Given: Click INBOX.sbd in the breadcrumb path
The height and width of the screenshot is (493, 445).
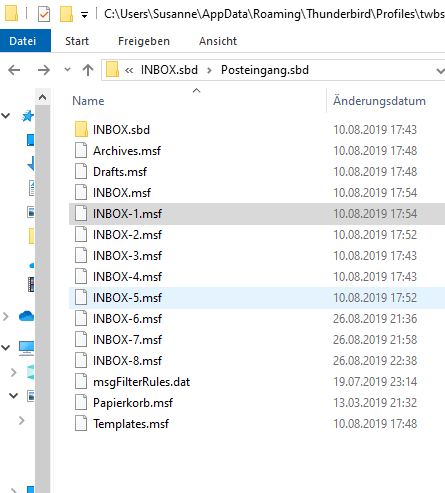Looking at the screenshot, I should (169, 70).
